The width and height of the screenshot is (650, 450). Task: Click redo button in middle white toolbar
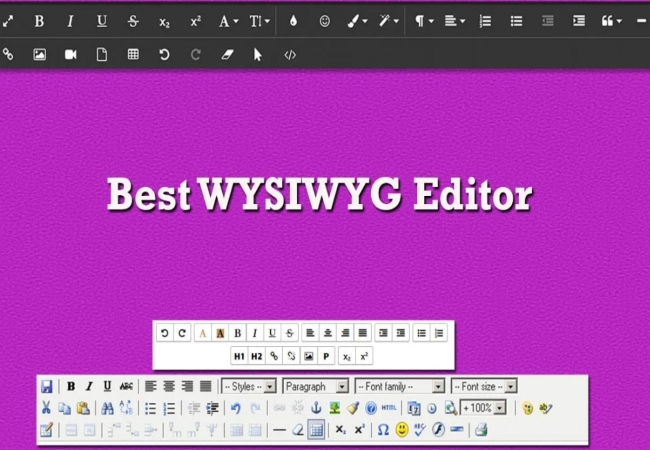click(x=182, y=333)
